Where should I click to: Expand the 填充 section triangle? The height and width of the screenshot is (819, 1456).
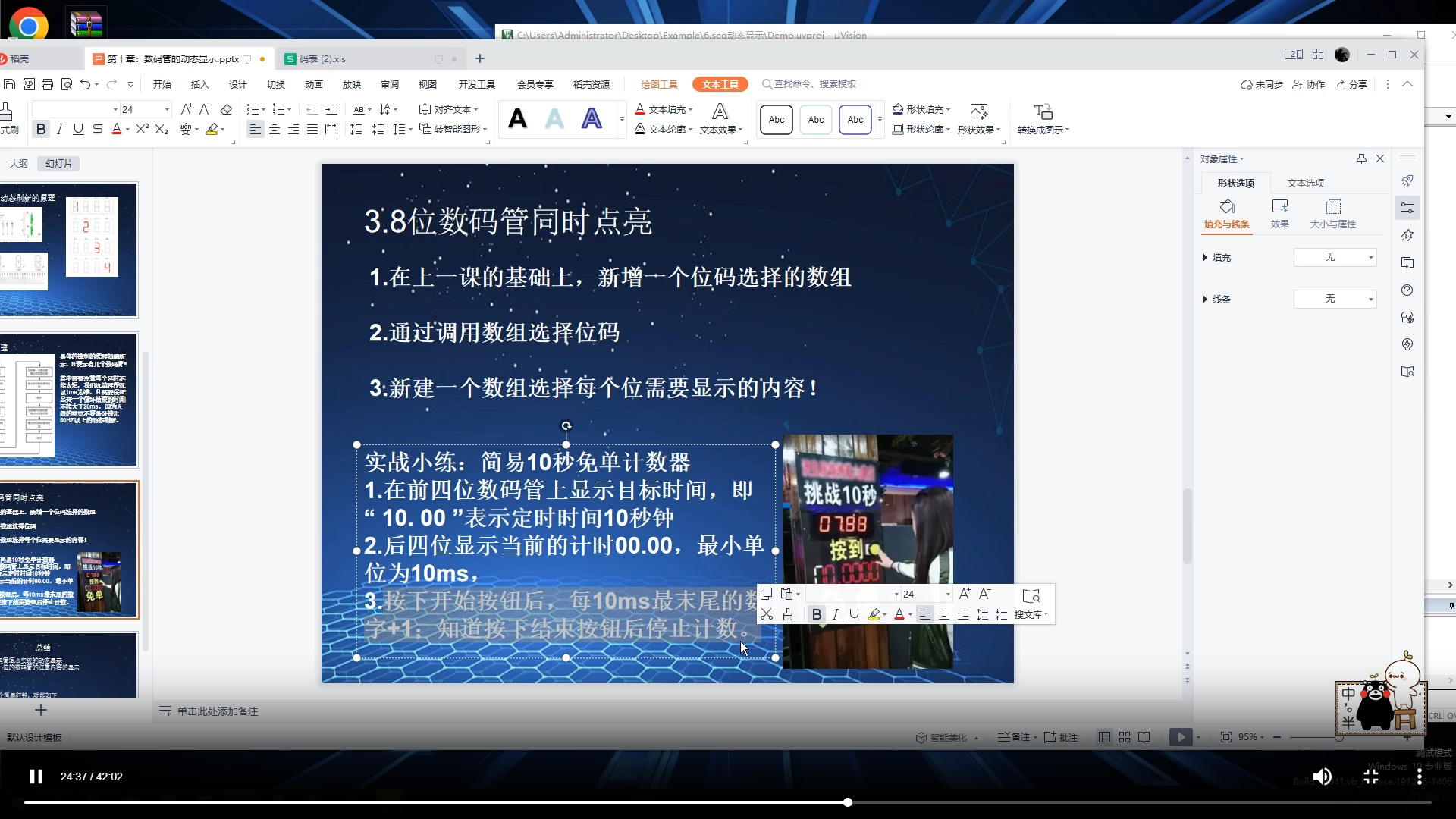pos(1205,258)
